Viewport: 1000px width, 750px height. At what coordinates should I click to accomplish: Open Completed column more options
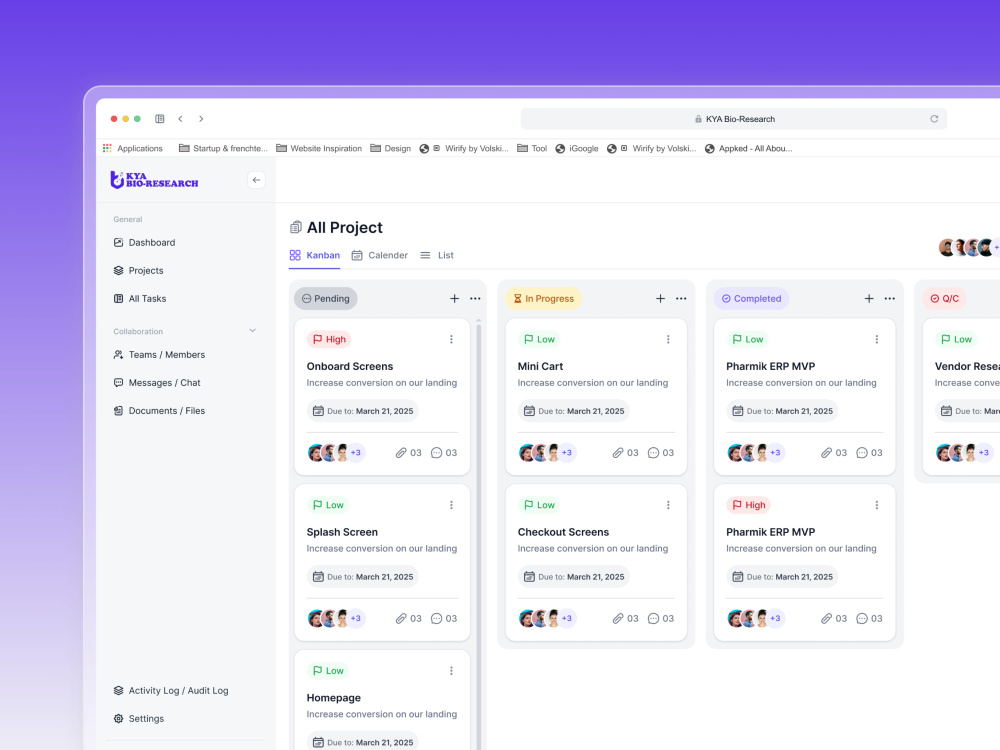(890, 298)
